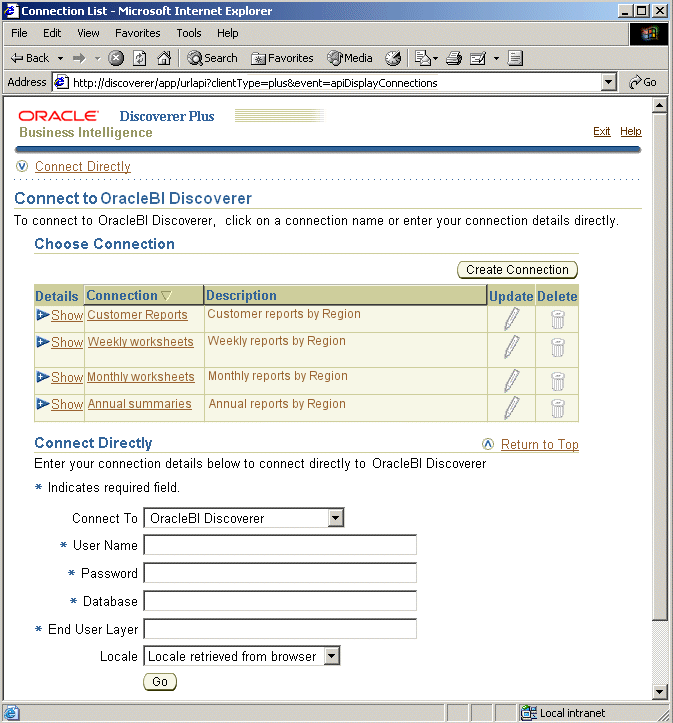
Task: Click pencil update icon for Monthly worksheets
Action: 511,381
